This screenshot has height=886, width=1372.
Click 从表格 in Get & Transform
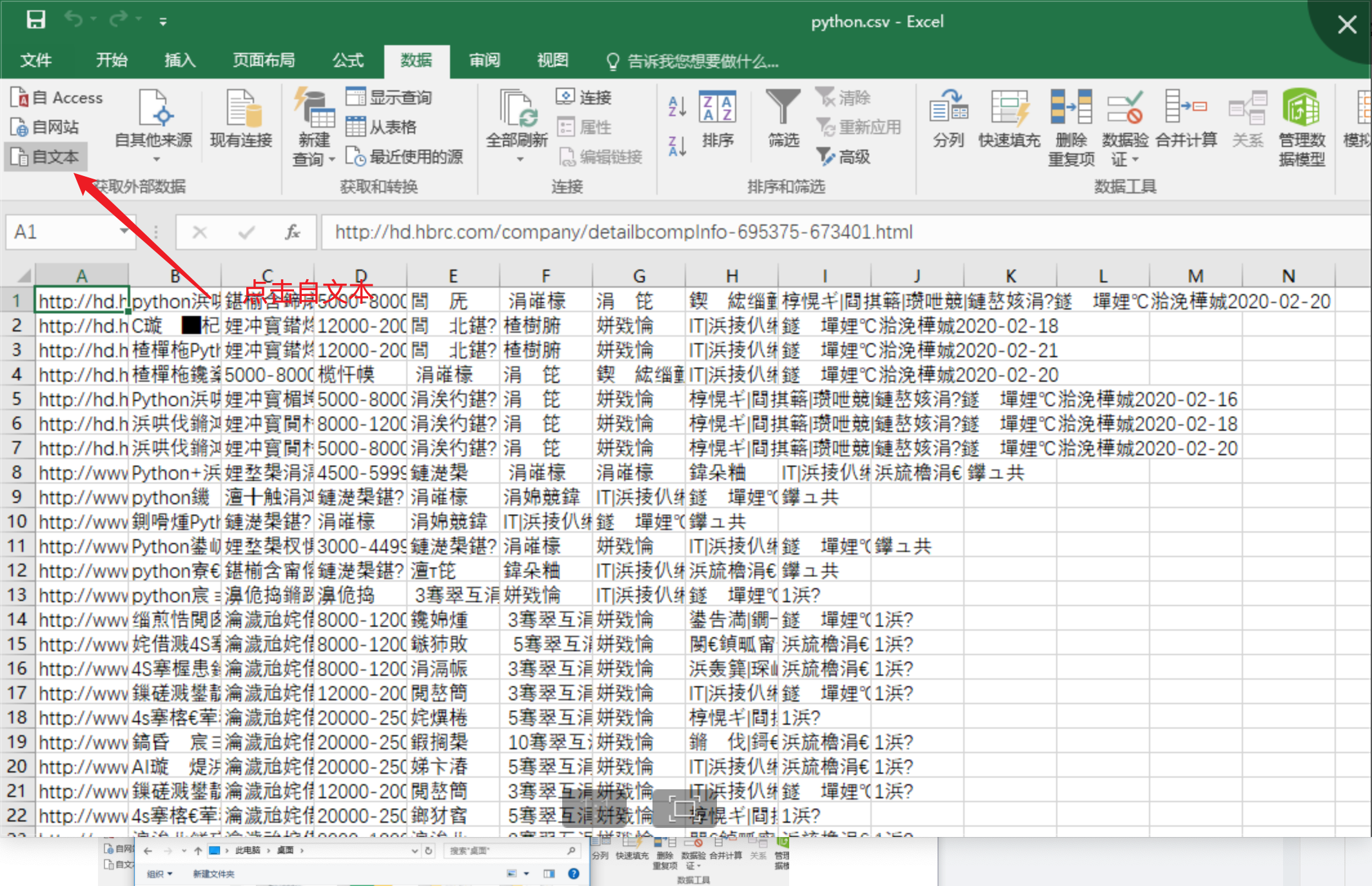381,127
